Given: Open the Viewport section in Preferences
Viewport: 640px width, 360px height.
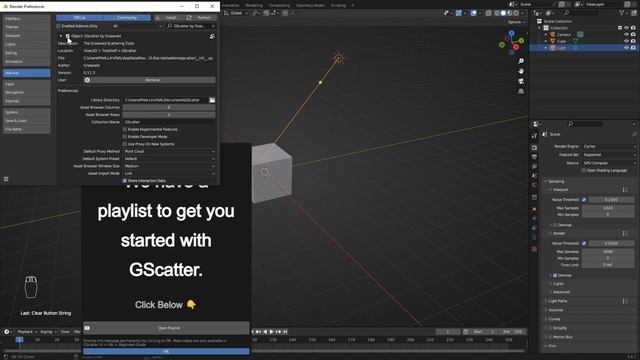Looking at the screenshot, I should click(27, 36).
